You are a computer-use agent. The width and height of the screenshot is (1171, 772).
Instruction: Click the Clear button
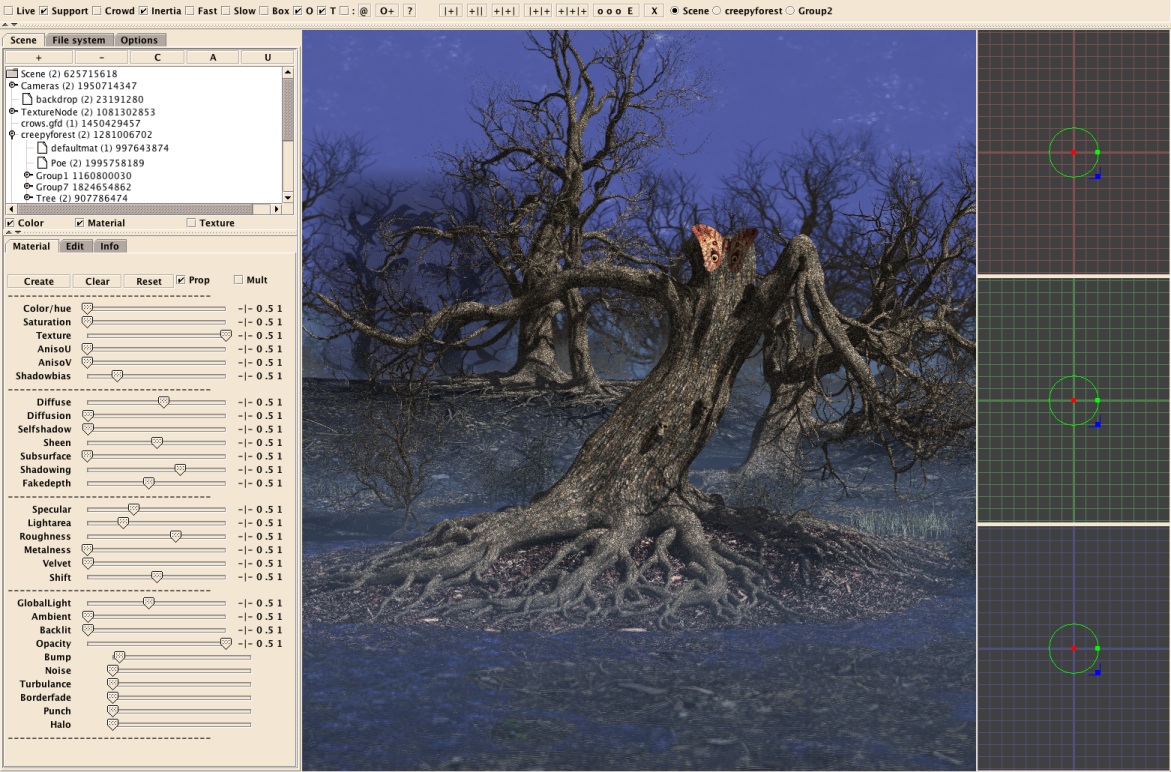point(97,281)
